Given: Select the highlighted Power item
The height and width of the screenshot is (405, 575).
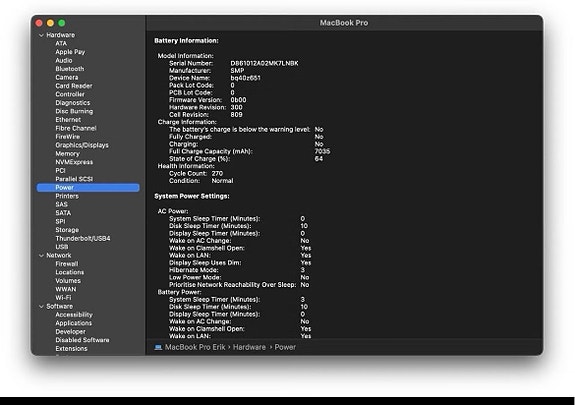Looking at the screenshot, I should tap(88, 187).
